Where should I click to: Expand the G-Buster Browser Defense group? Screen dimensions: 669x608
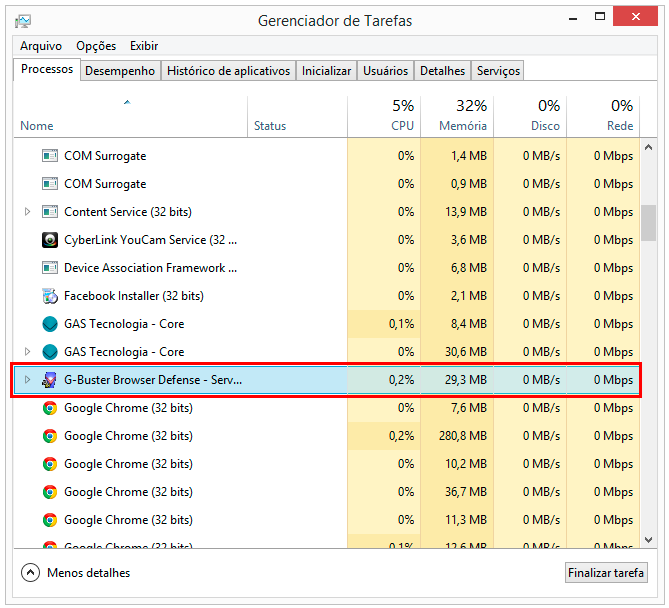pos(27,380)
